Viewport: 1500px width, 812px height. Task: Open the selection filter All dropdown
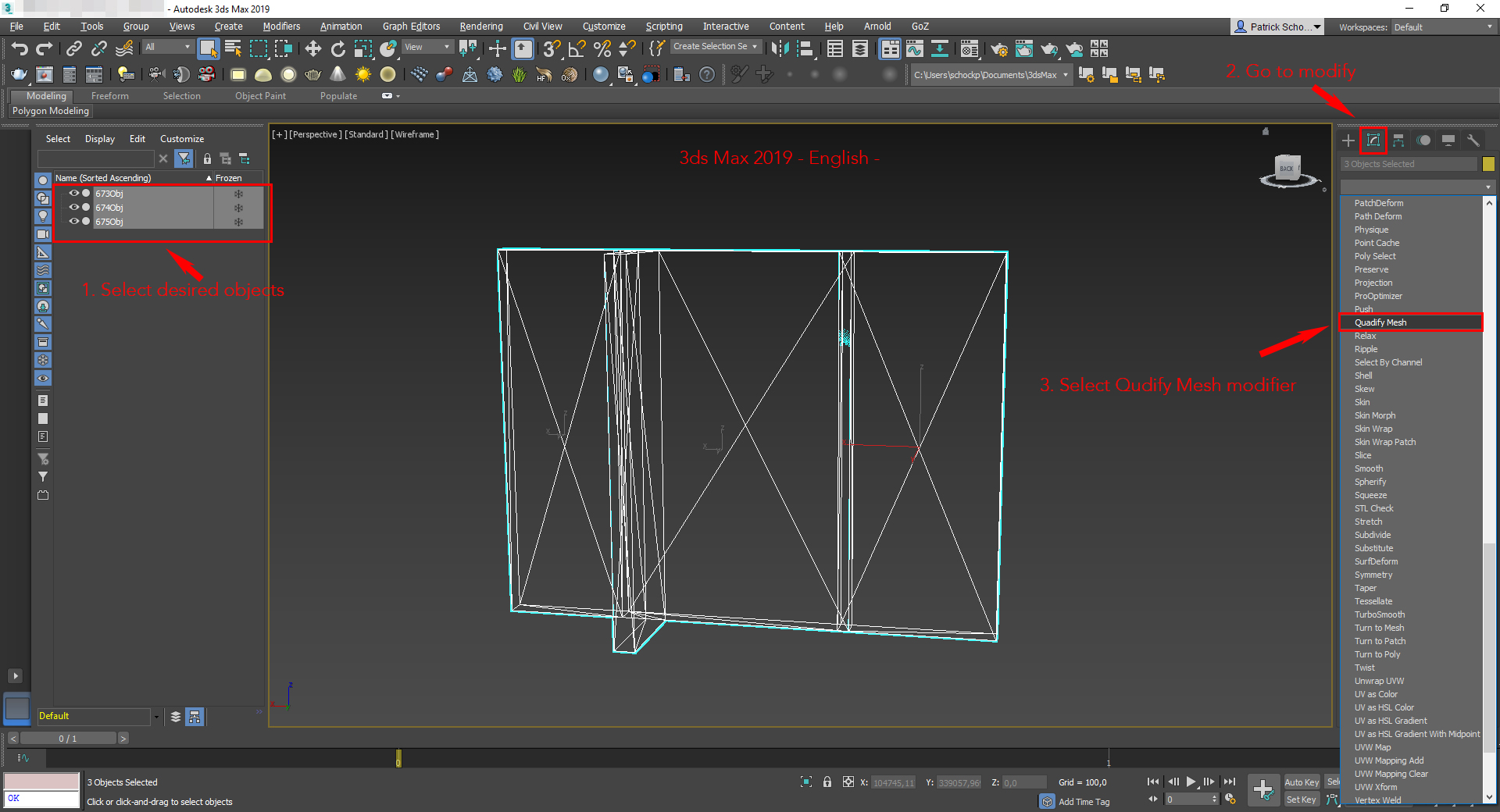(x=167, y=47)
